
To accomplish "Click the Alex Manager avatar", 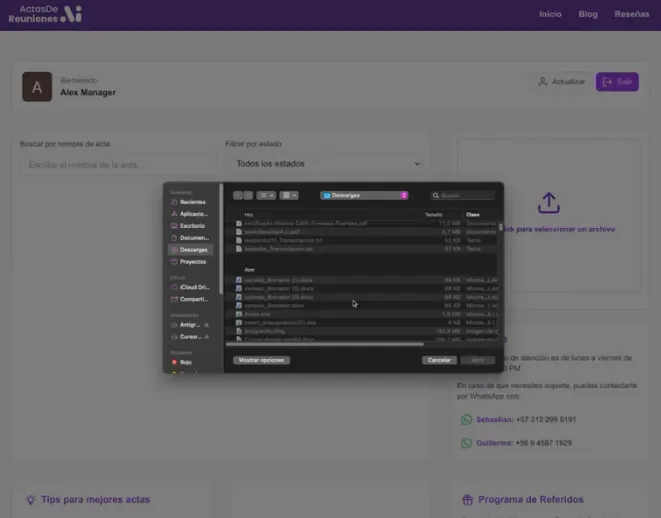I will 37,87.
